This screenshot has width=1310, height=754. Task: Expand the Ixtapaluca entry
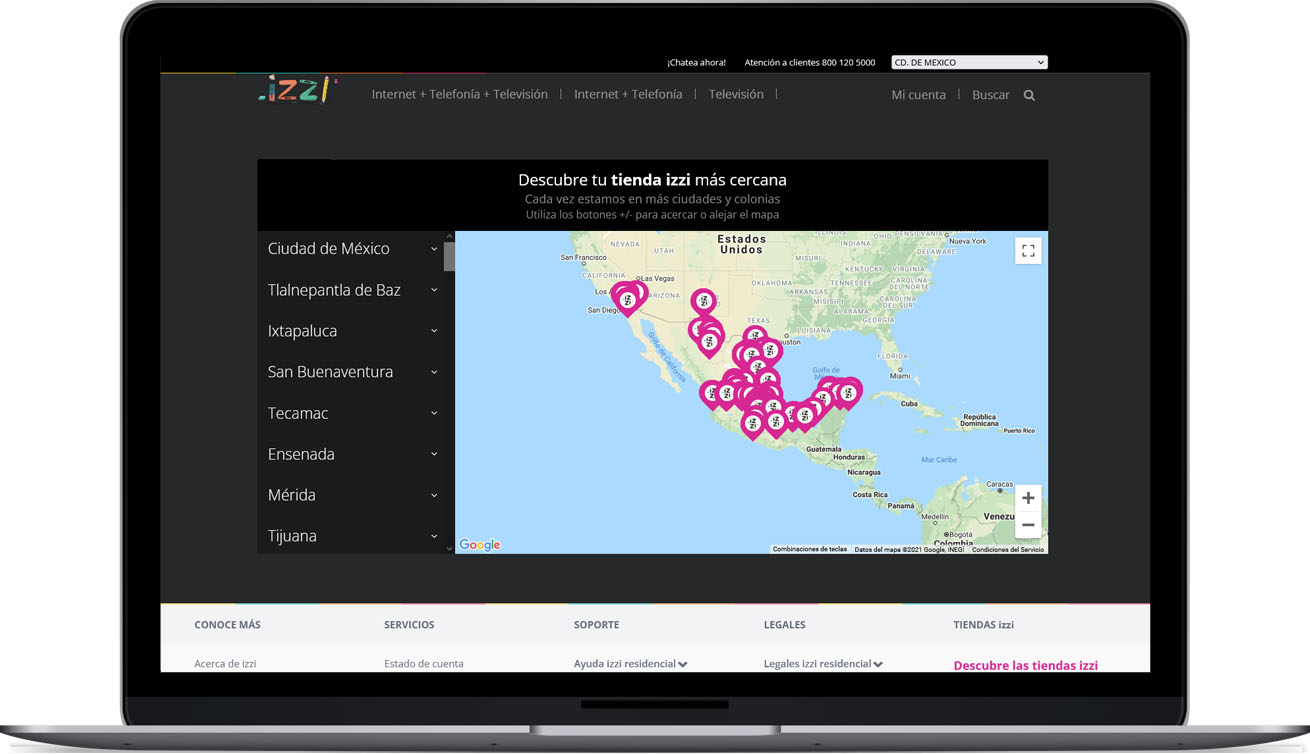(352, 331)
